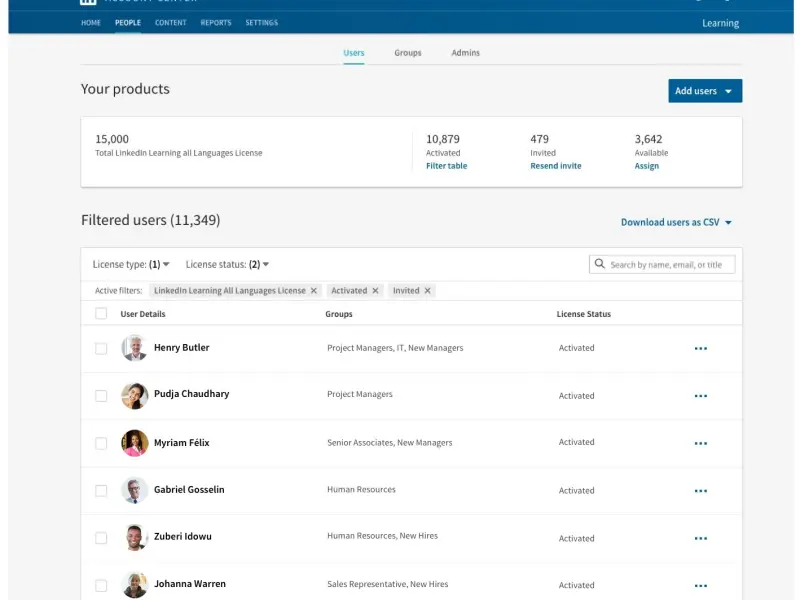Image resolution: width=800 pixels, height=600 pixels.
Task: Open the Download users as CSV dropdown
Action: (676, 223)
